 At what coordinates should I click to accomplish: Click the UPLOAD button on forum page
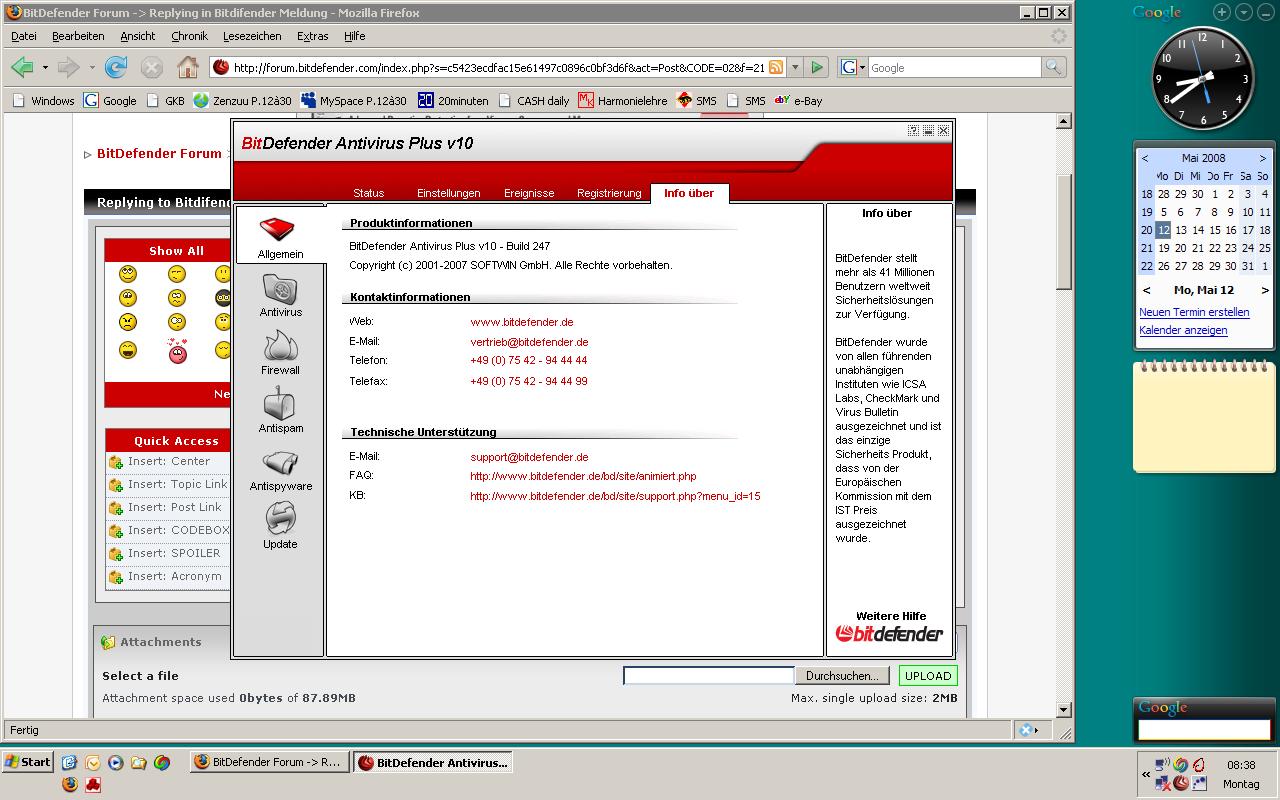pos(928,676)
